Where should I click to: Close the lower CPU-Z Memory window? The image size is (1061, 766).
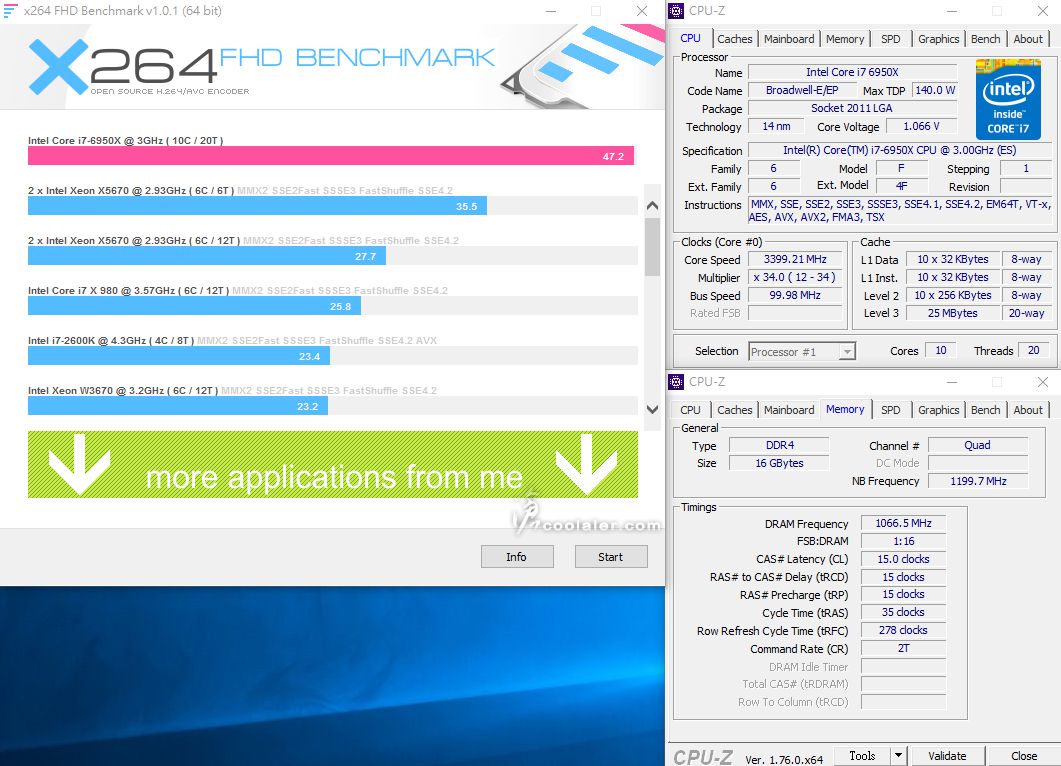(x=1043, y=382)
